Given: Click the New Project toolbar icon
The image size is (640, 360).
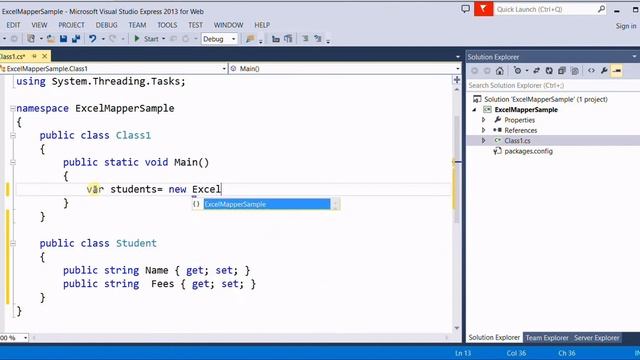Looking at the screenshot, I should tap(31, 39).
